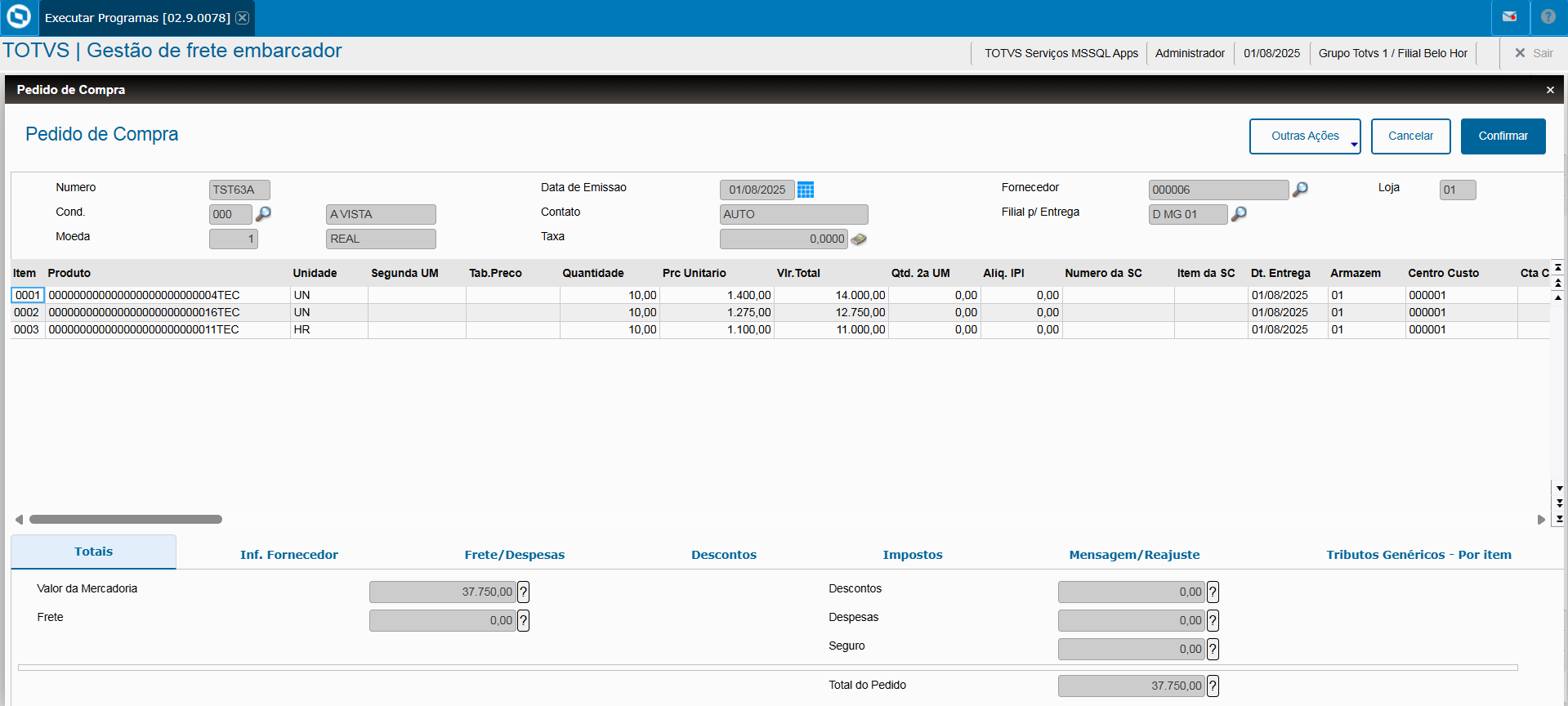Click grid horizontal scroll left arrow
The image size is (1568, 706).
[19, 520]
